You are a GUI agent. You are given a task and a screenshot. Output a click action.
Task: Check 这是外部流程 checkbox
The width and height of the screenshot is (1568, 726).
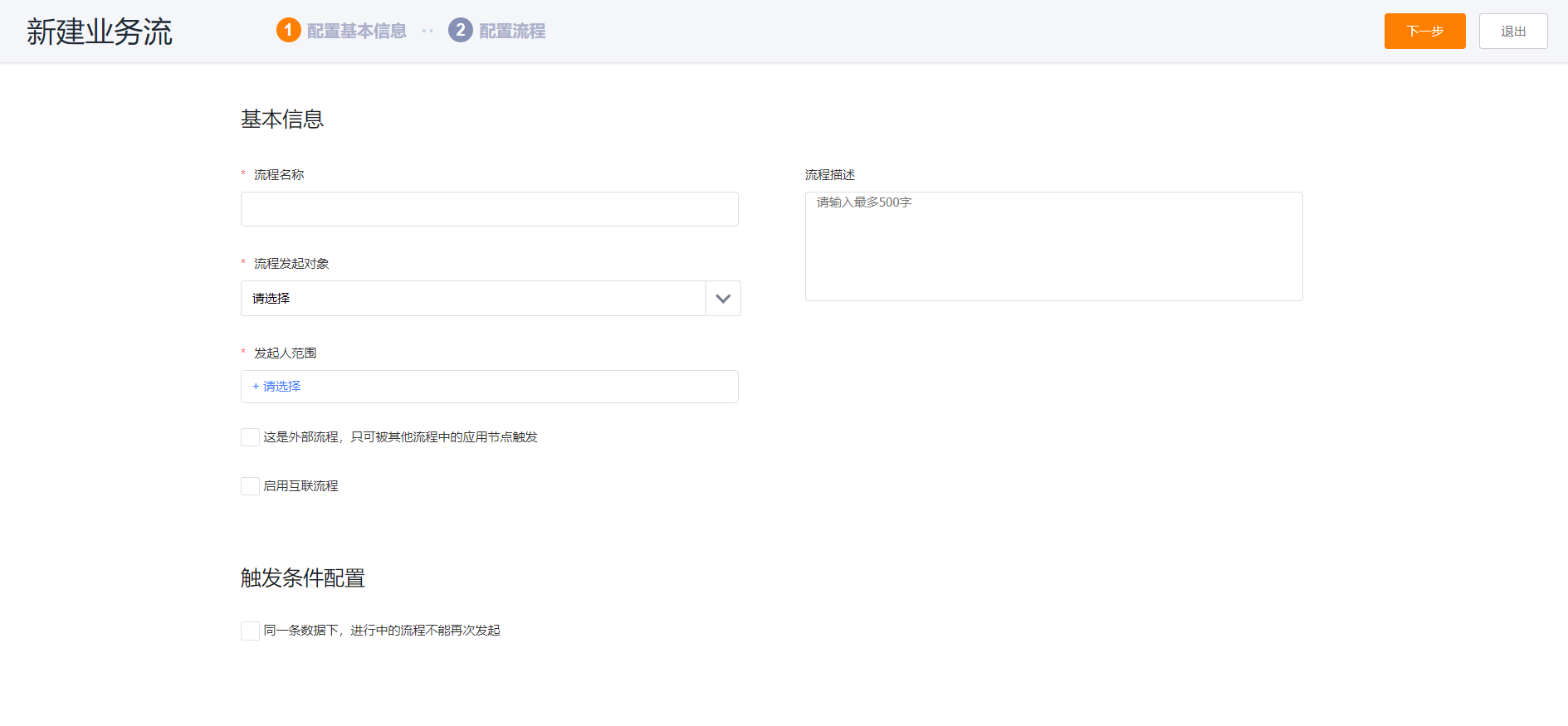(250, 437)
